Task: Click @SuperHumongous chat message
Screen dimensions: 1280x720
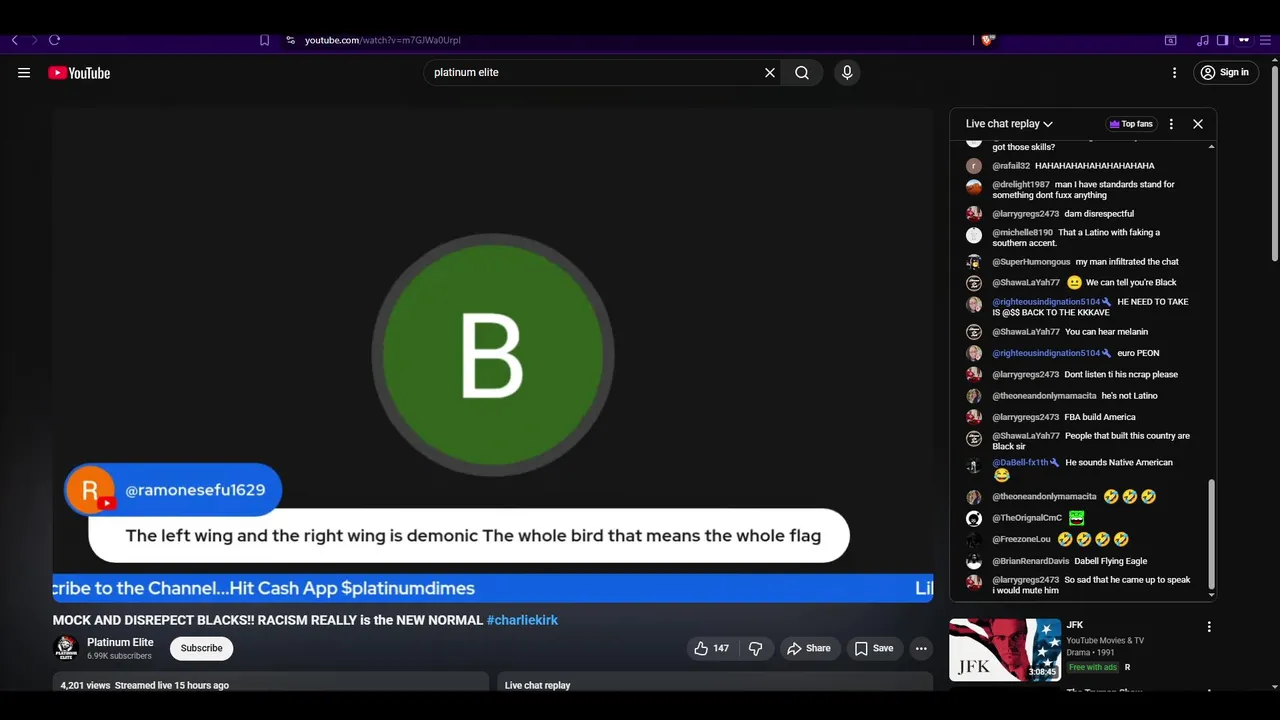Action: [1127, 262]
